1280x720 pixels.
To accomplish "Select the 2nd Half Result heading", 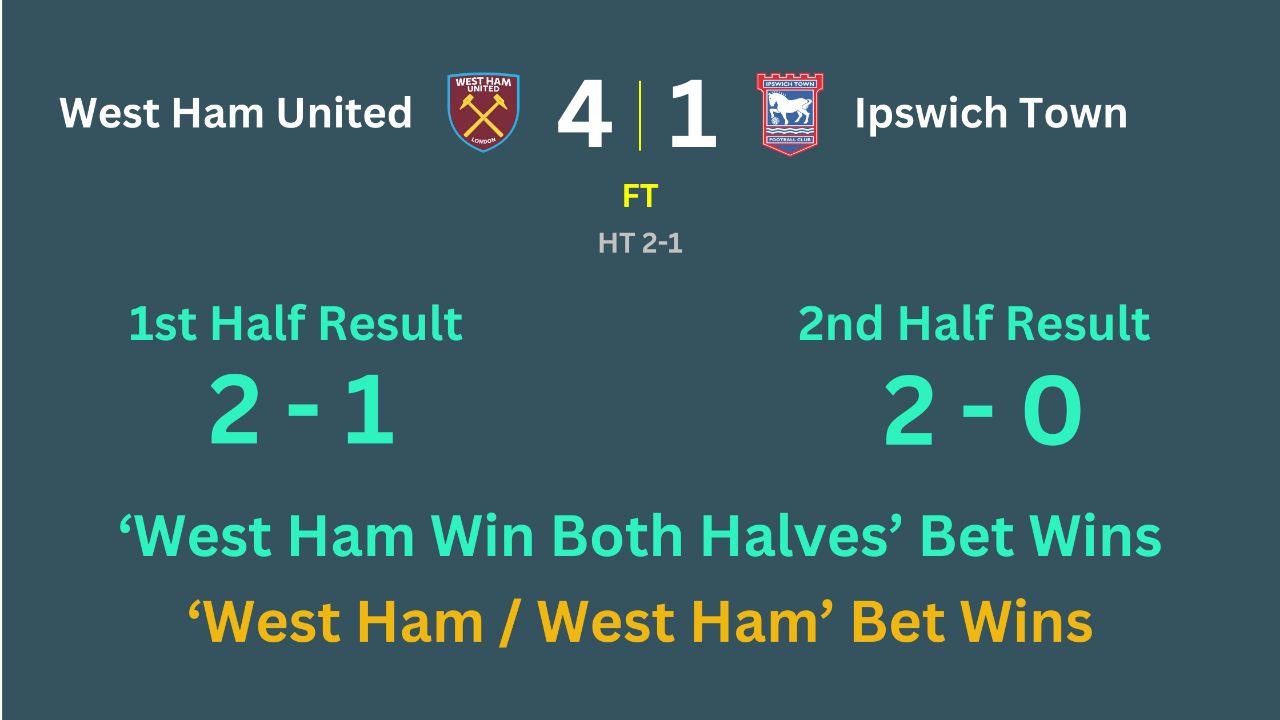I will 974,324.
